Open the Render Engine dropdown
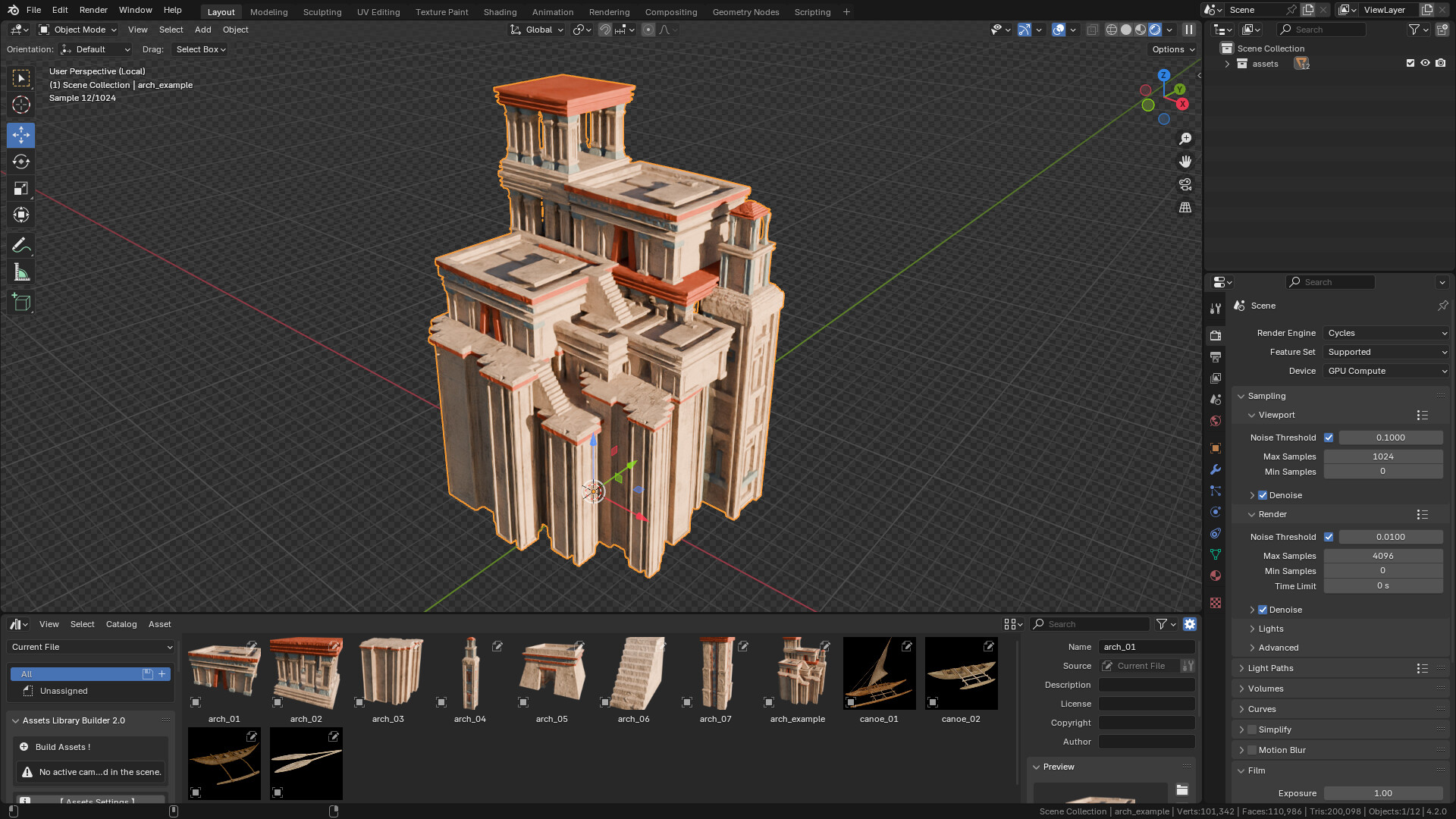 pos(1386,333)
